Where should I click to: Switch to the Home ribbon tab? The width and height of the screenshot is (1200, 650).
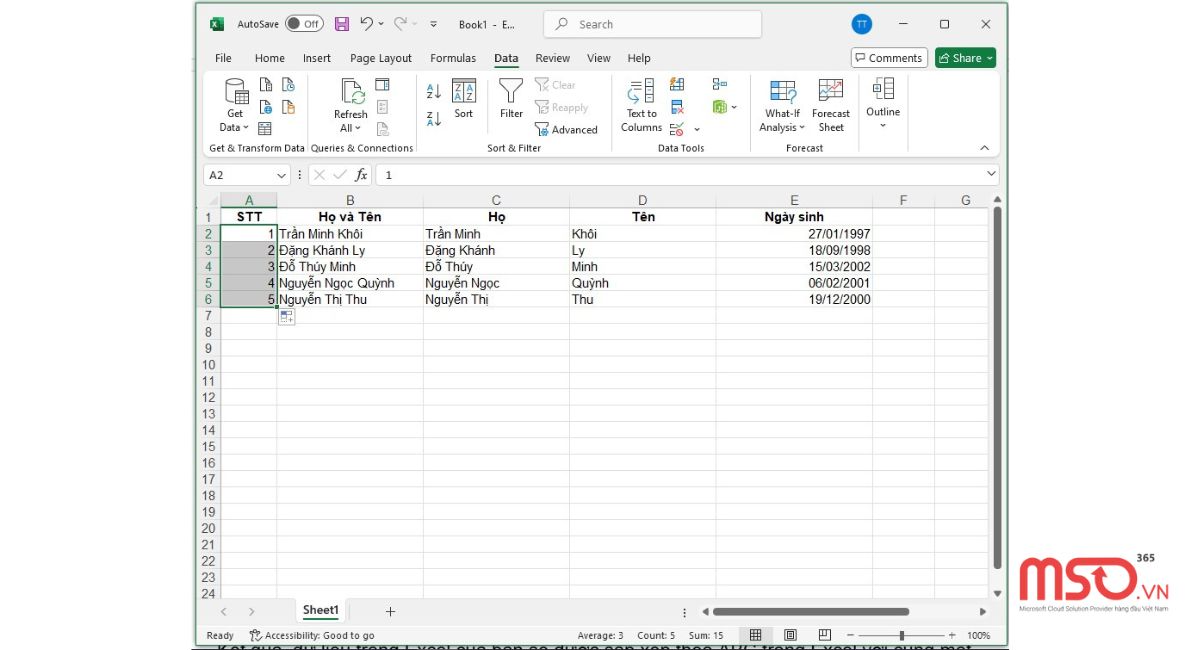[270, 58]
